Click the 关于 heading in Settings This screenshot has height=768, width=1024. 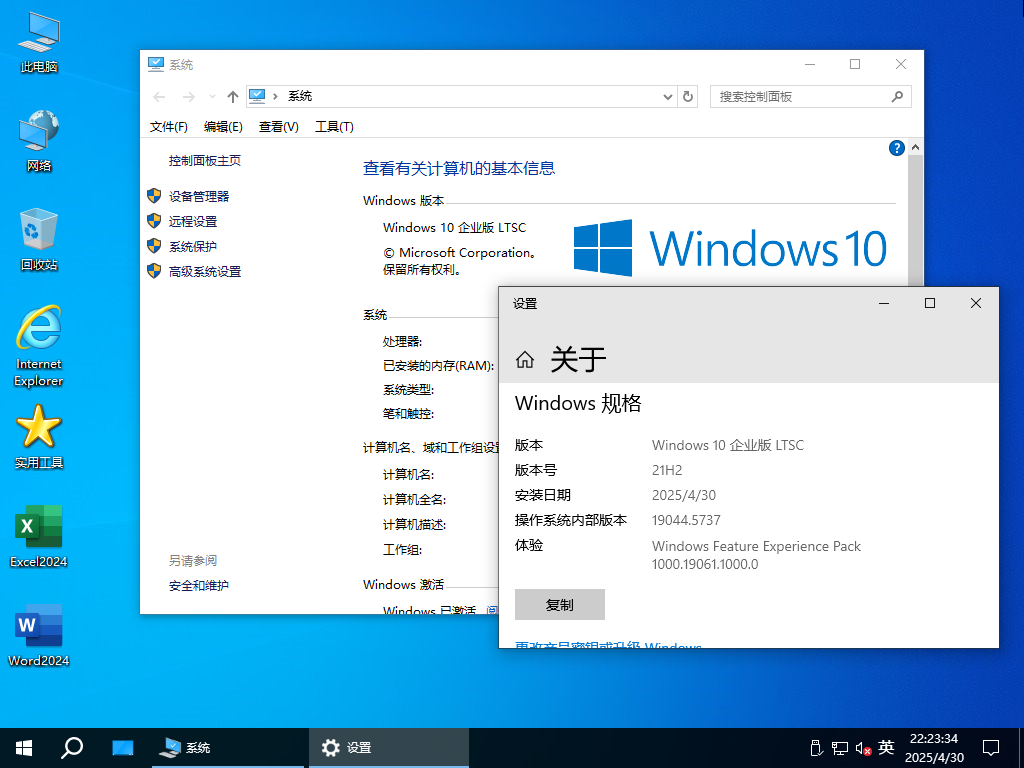click(x=578, y=360)
